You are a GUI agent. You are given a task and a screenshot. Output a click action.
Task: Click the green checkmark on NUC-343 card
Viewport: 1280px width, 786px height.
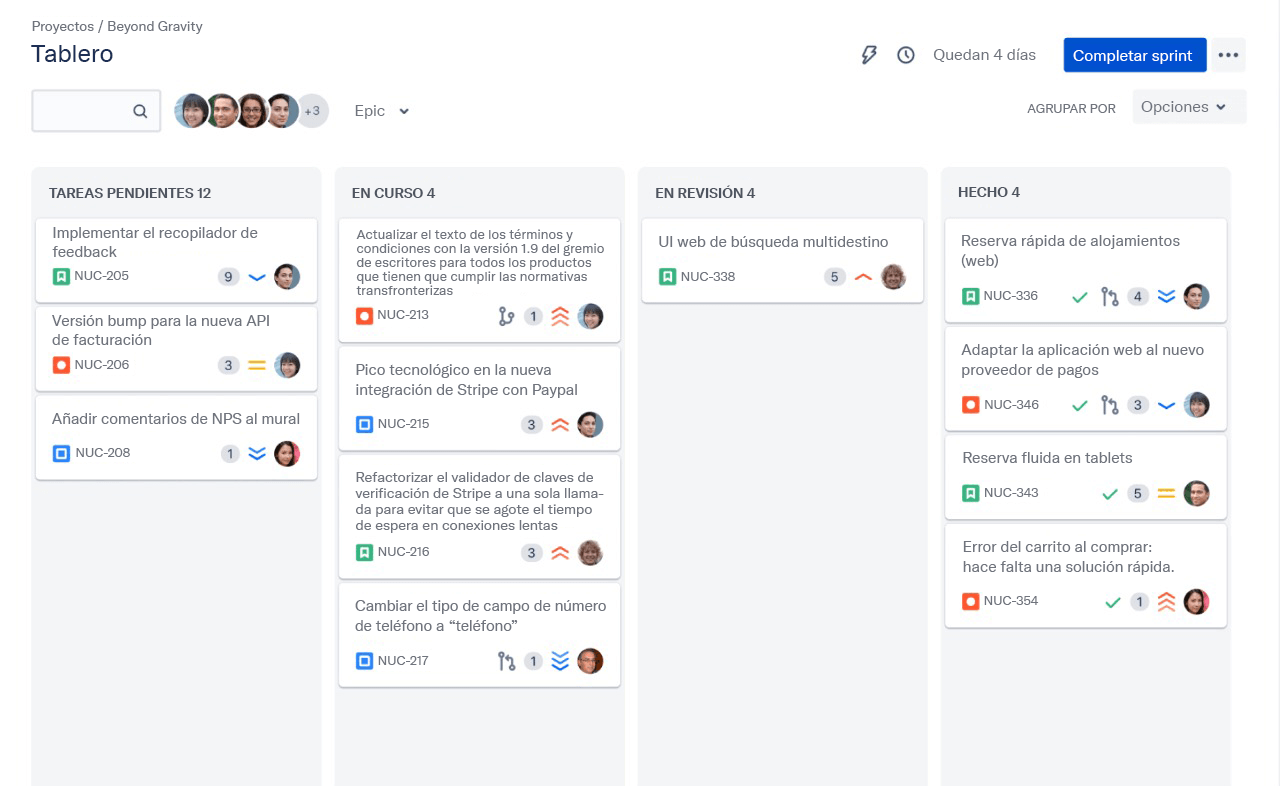pos(1109,494)
